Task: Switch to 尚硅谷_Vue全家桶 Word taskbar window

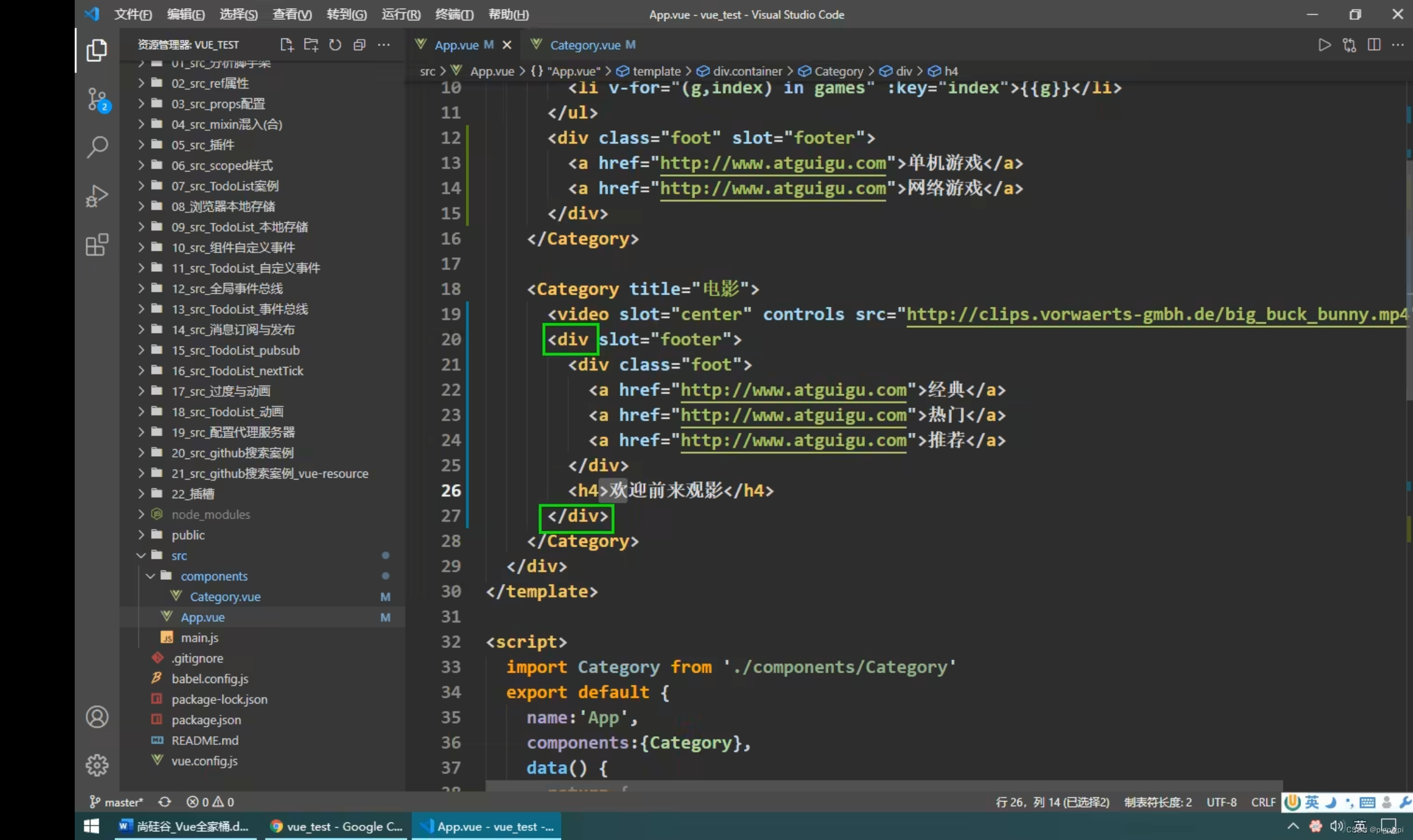Action: (x=186, y=826)
